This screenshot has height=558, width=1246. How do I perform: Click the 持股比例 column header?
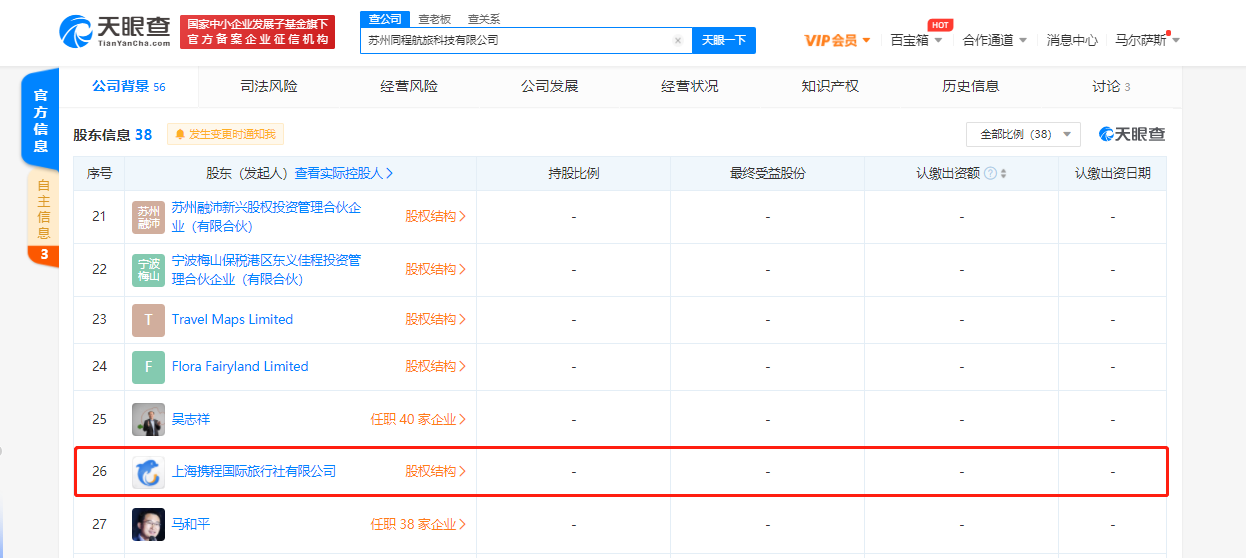(573, 173)
